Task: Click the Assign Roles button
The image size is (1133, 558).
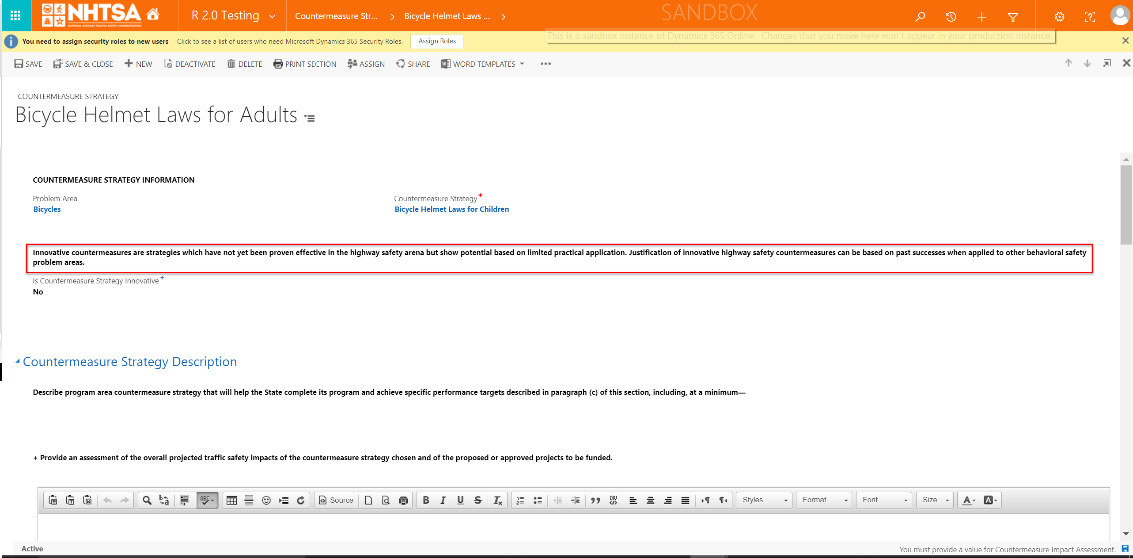Action: pos(437,41)
